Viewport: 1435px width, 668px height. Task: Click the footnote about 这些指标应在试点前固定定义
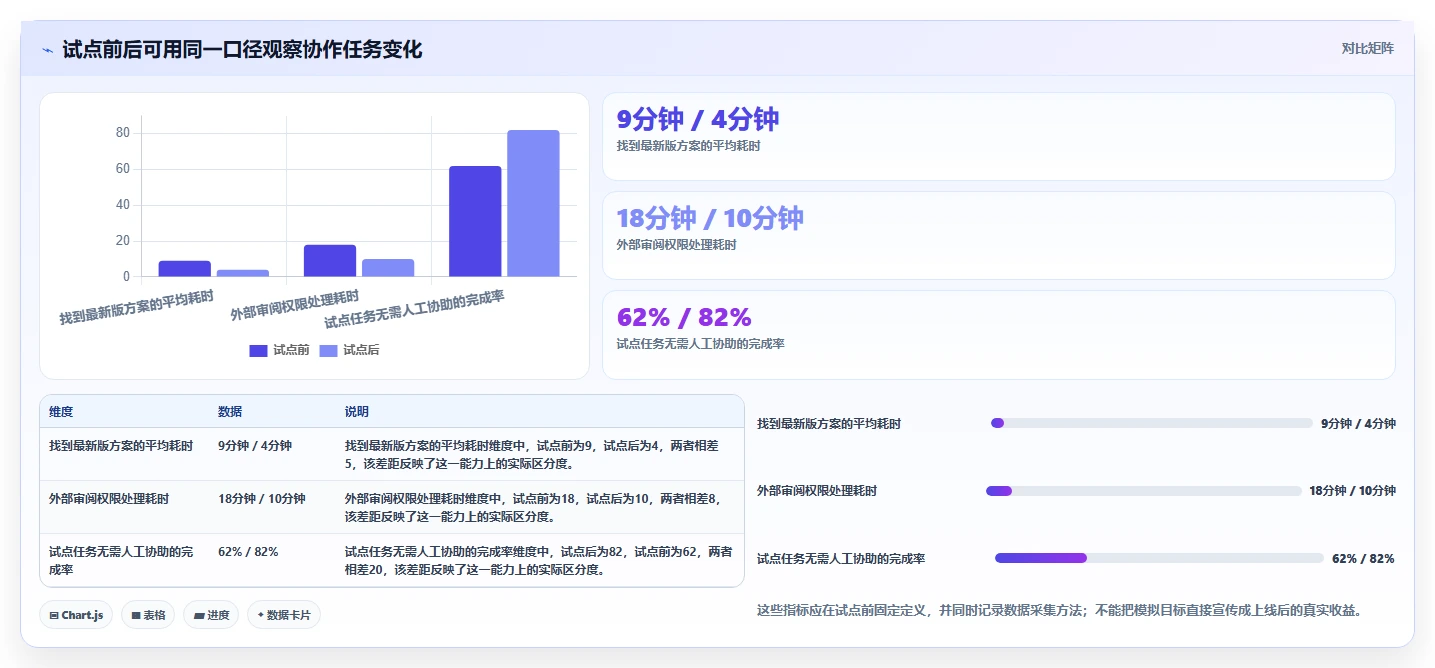(x=1060, y=610)
